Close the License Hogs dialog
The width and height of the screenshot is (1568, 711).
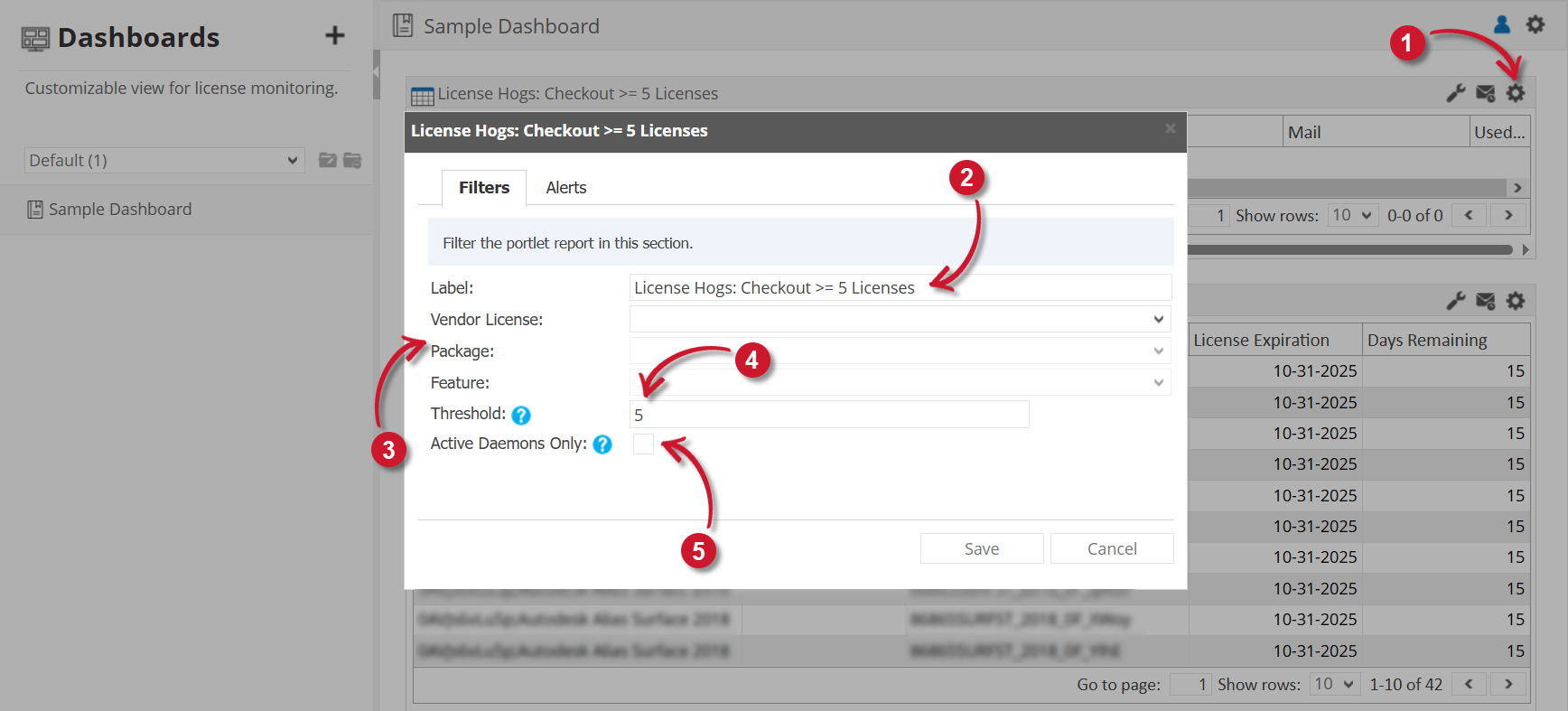[1170, 129]
